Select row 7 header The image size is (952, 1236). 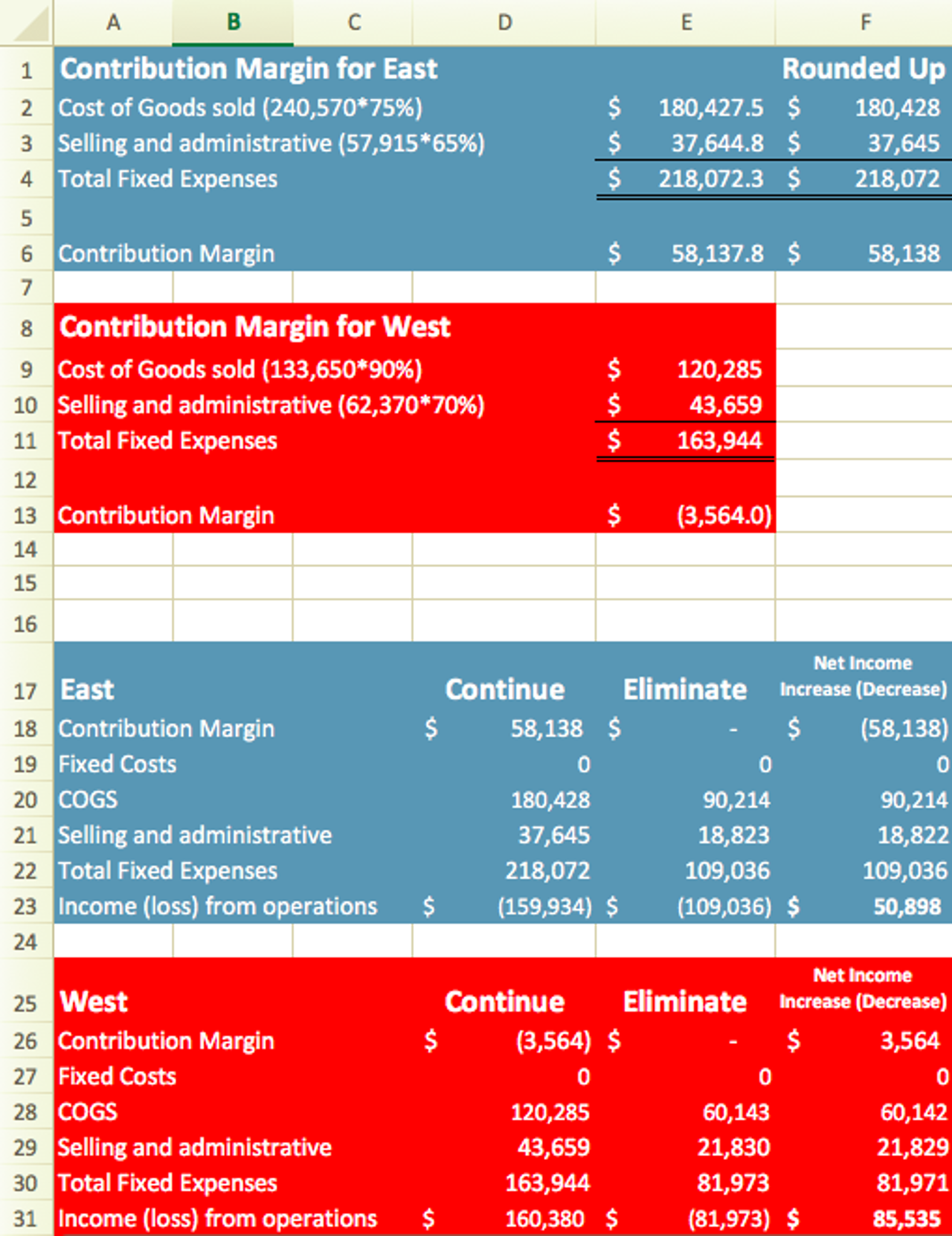[x=27, y=288]
